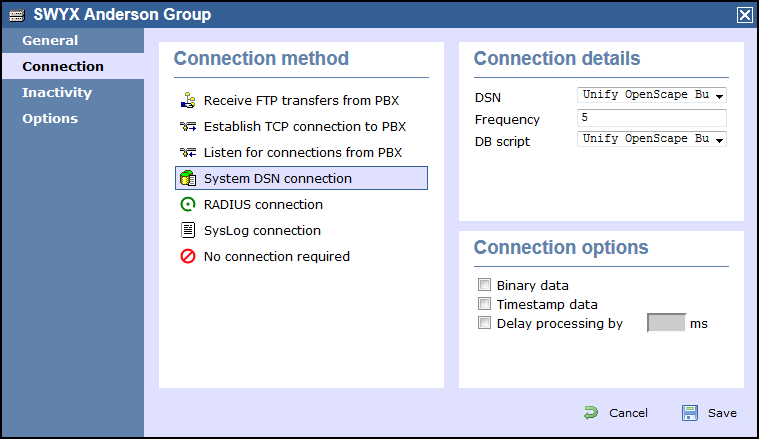Click the PBX device icon in title bar
759x439 pixels.
tap(17, 15)
